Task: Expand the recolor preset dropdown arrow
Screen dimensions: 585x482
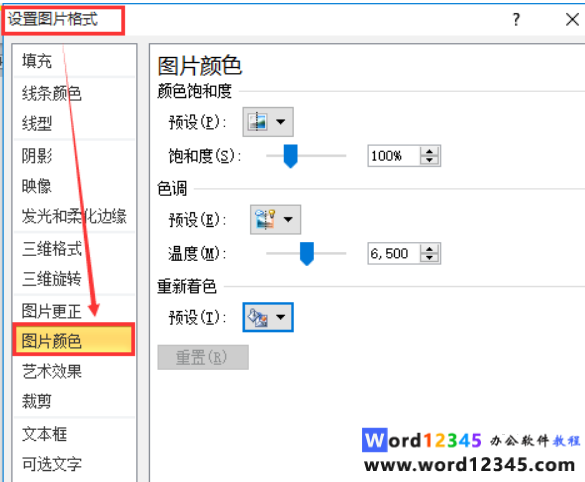Action: tap(281, 317)
